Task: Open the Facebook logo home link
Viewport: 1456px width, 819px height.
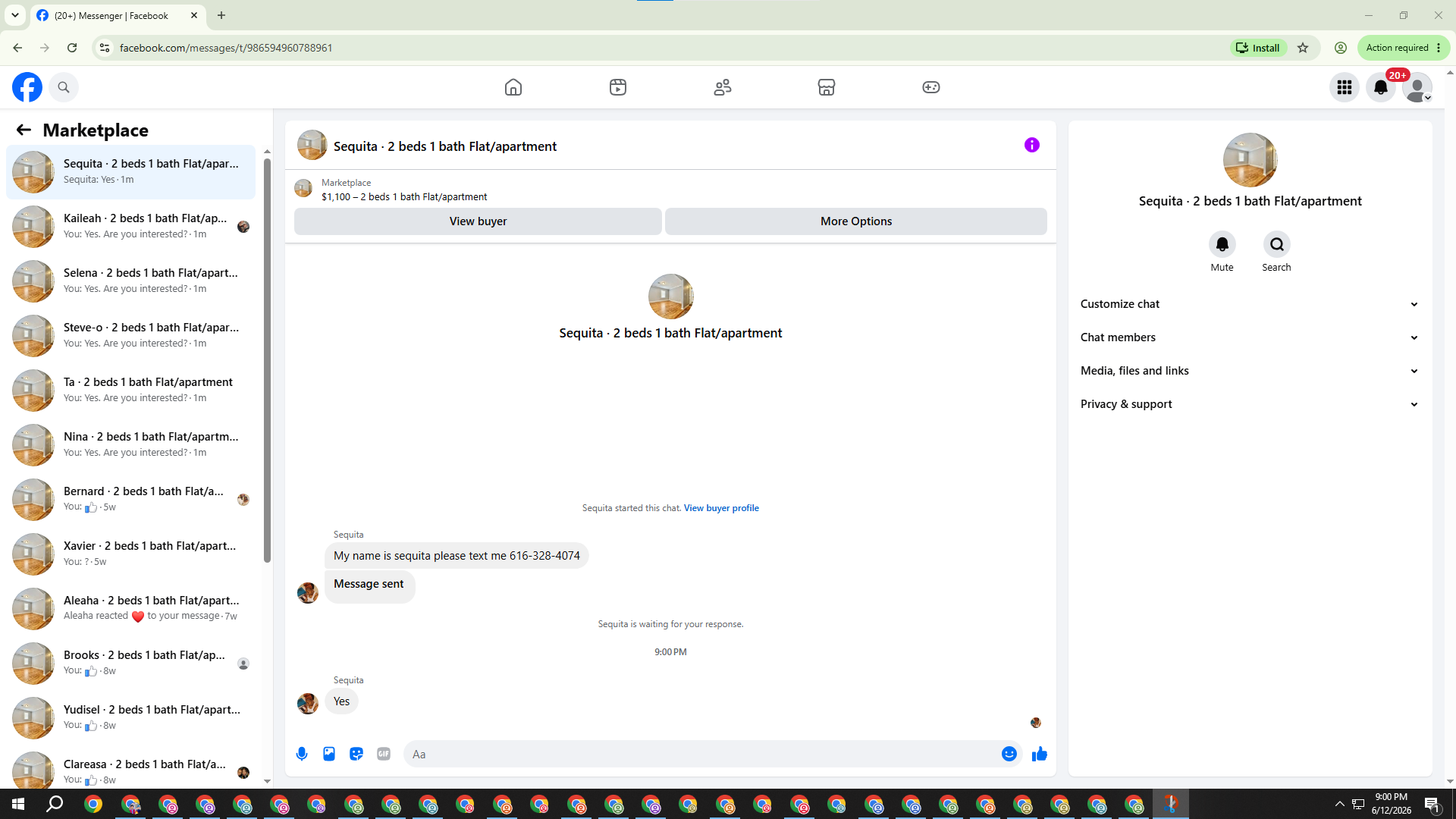Action: tap(27, 87)
